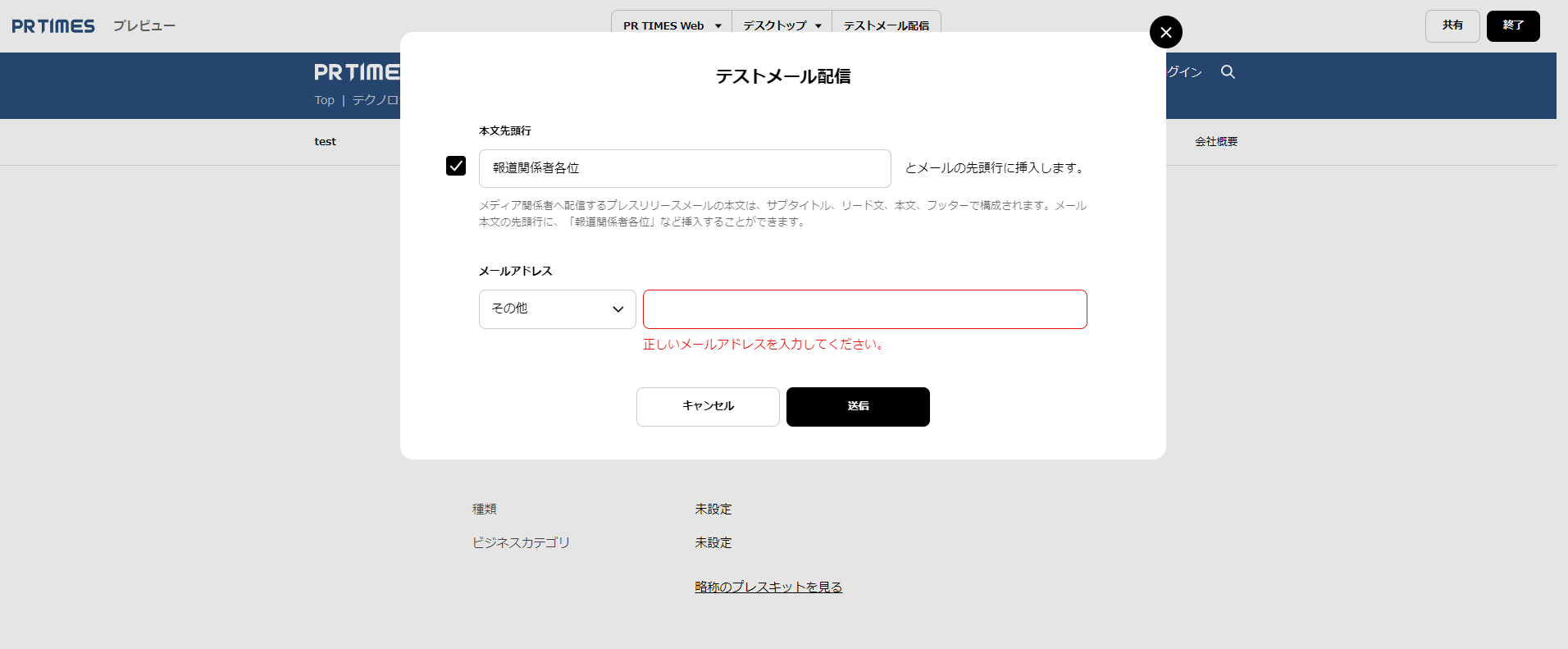Viewport: 1568px width, 649px height.
Task: Open the その他 address dropdown
Action: [x=557, y=309]
